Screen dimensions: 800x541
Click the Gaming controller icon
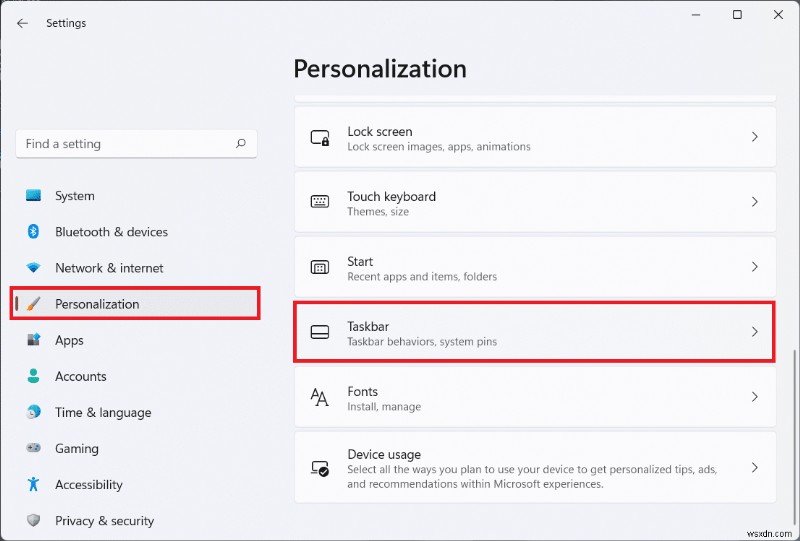click(x=33, y=449)
